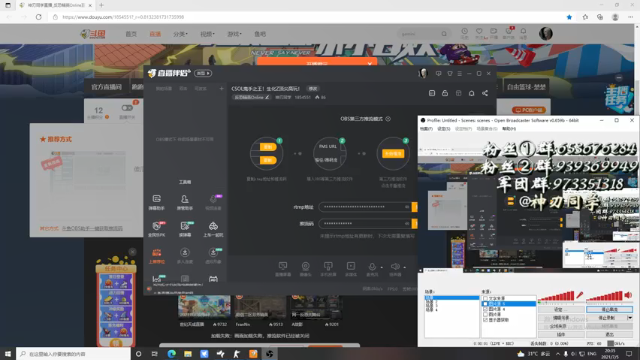Uncheck the monitor capture source in OBS
The width and height of the screenshot is (640, 360).
pyautogui.click(x=485, y=320)
